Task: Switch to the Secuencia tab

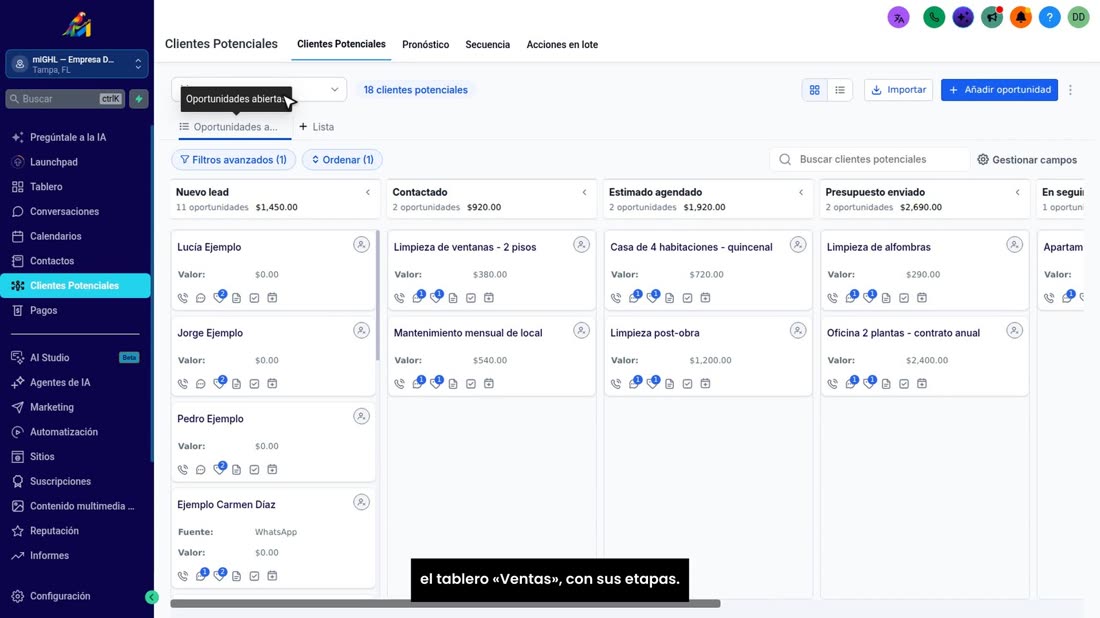Action: (x=488, y=44)
